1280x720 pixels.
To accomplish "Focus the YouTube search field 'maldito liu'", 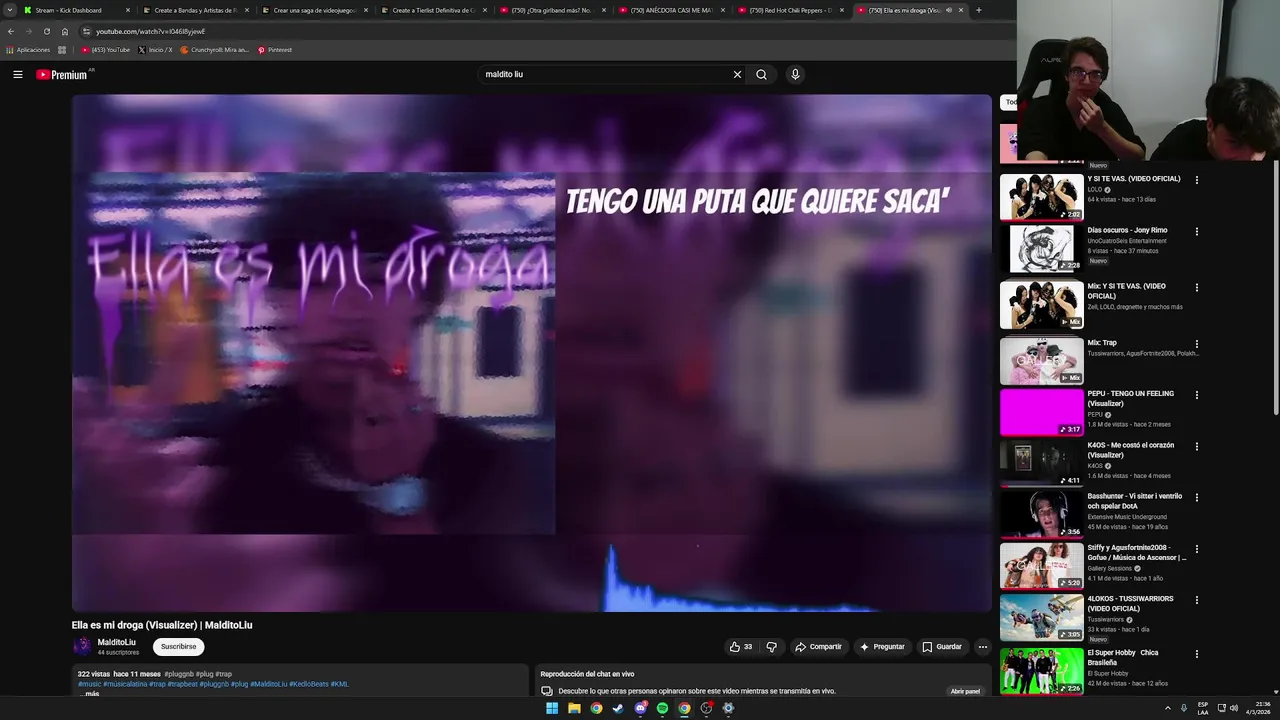I will coord(605,74).
